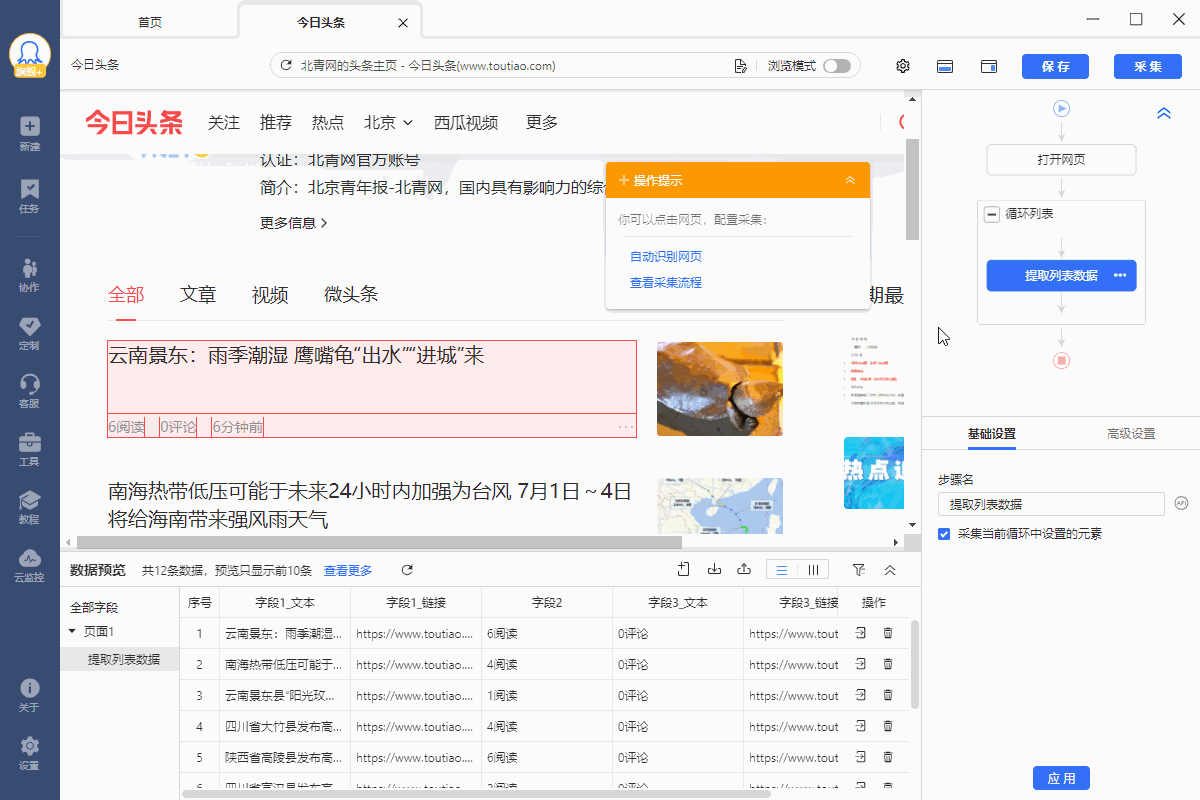Viewport: 1200px width, 800px height.
Task: Open the 客服 support sidebar item
Action: click(x=29, y=391)
